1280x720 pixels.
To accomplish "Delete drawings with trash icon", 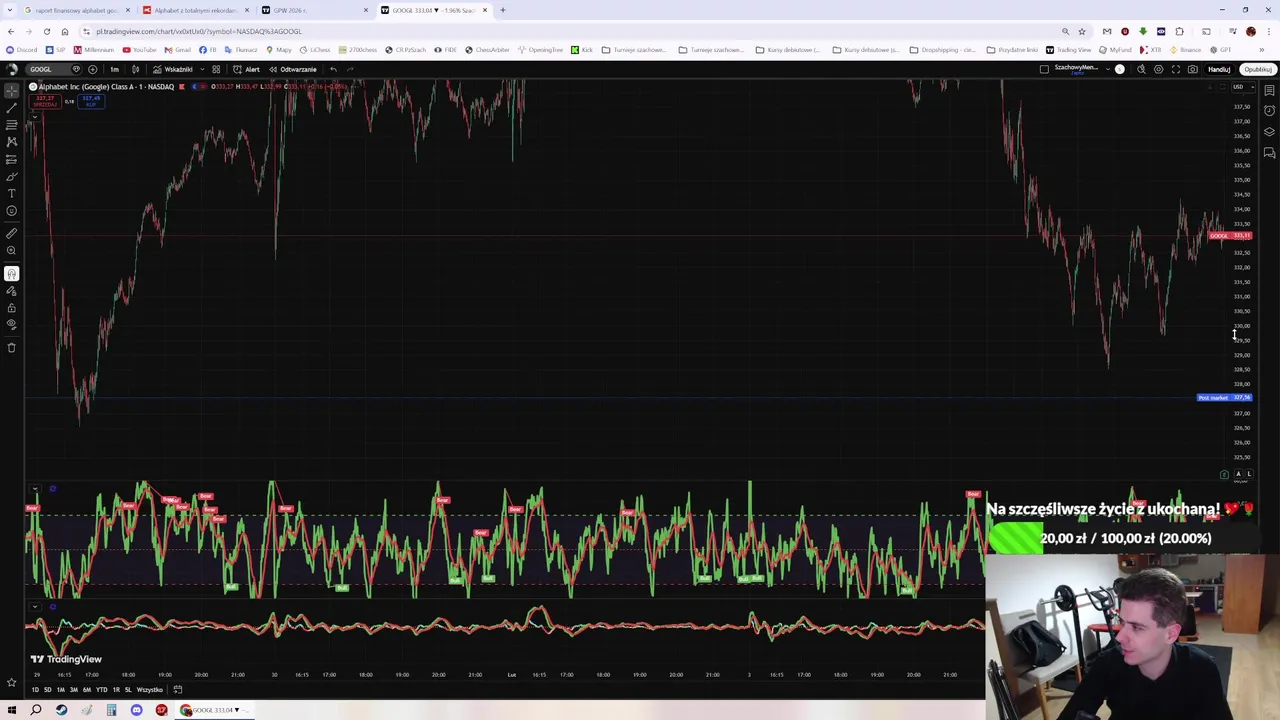I will (x=12, y=347).
